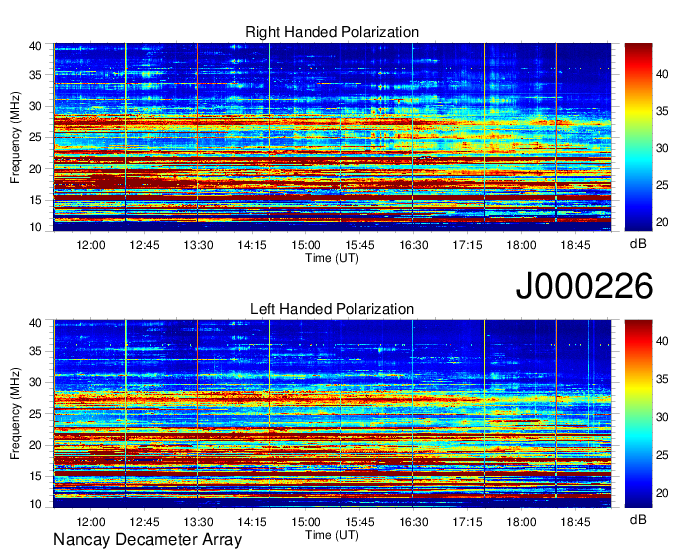
Task: Click the J000226 label
Action: pos(584,286)
